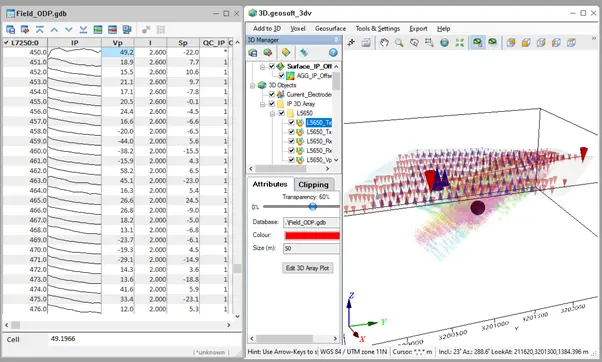Click the Sp column header
Viewport: 602px width, 362px height.
point(183,43)
